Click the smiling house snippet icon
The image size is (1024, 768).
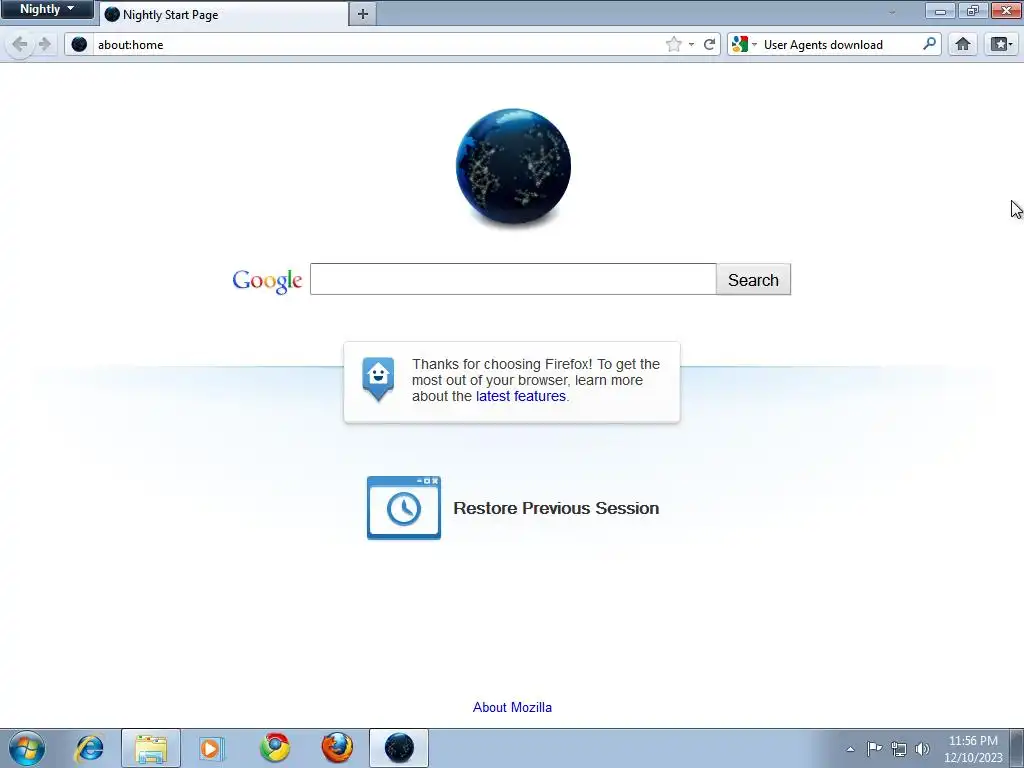(x=378, y=379)
